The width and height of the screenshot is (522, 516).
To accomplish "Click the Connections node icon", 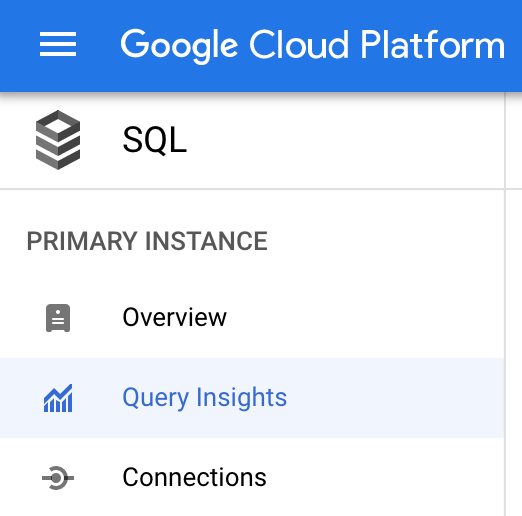I will (x=58, y=478).
